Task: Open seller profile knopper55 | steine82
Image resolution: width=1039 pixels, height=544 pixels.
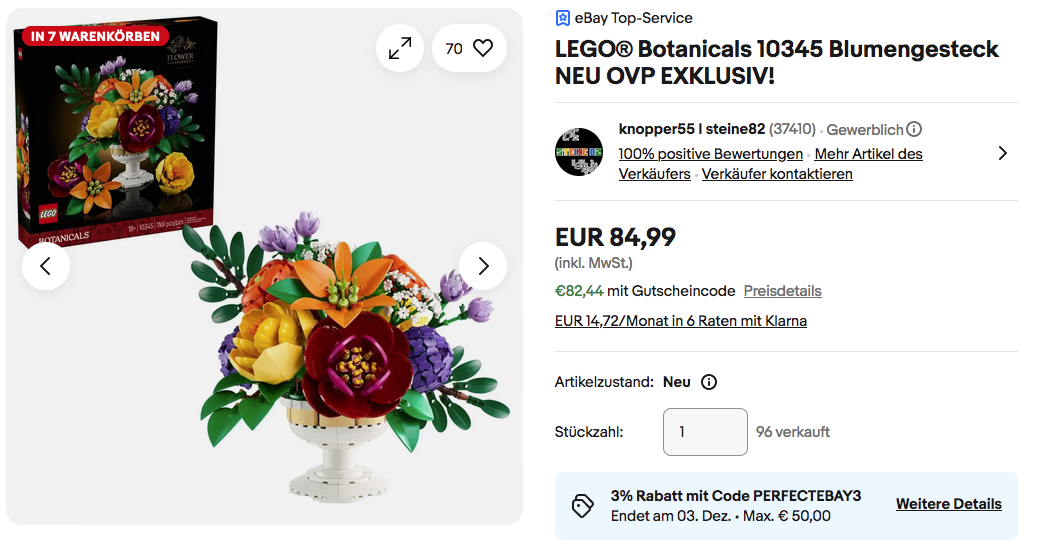Action: (x=692, y=129)
